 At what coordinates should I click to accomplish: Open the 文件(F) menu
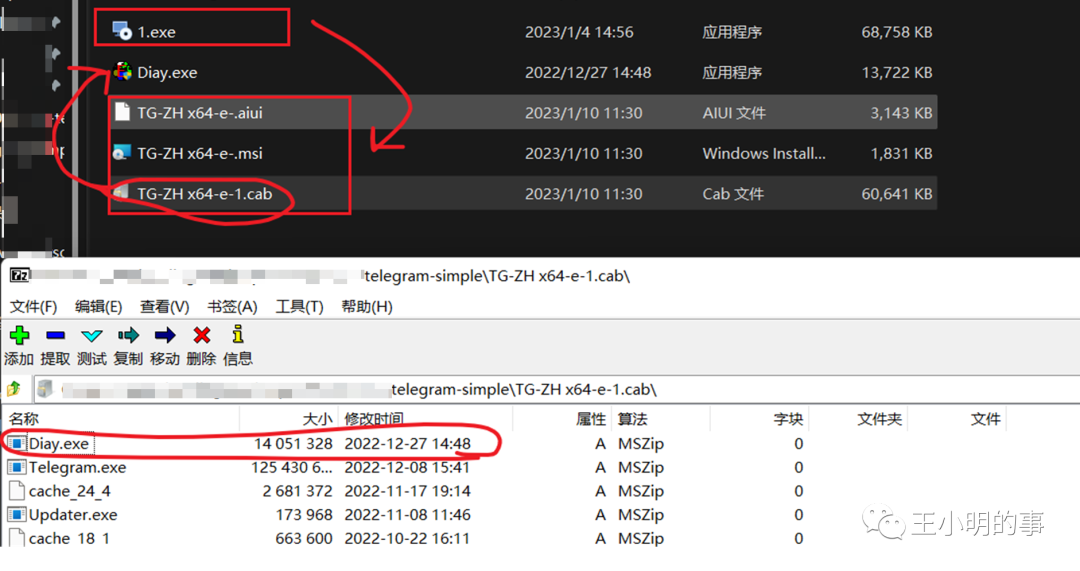point(33,307)
